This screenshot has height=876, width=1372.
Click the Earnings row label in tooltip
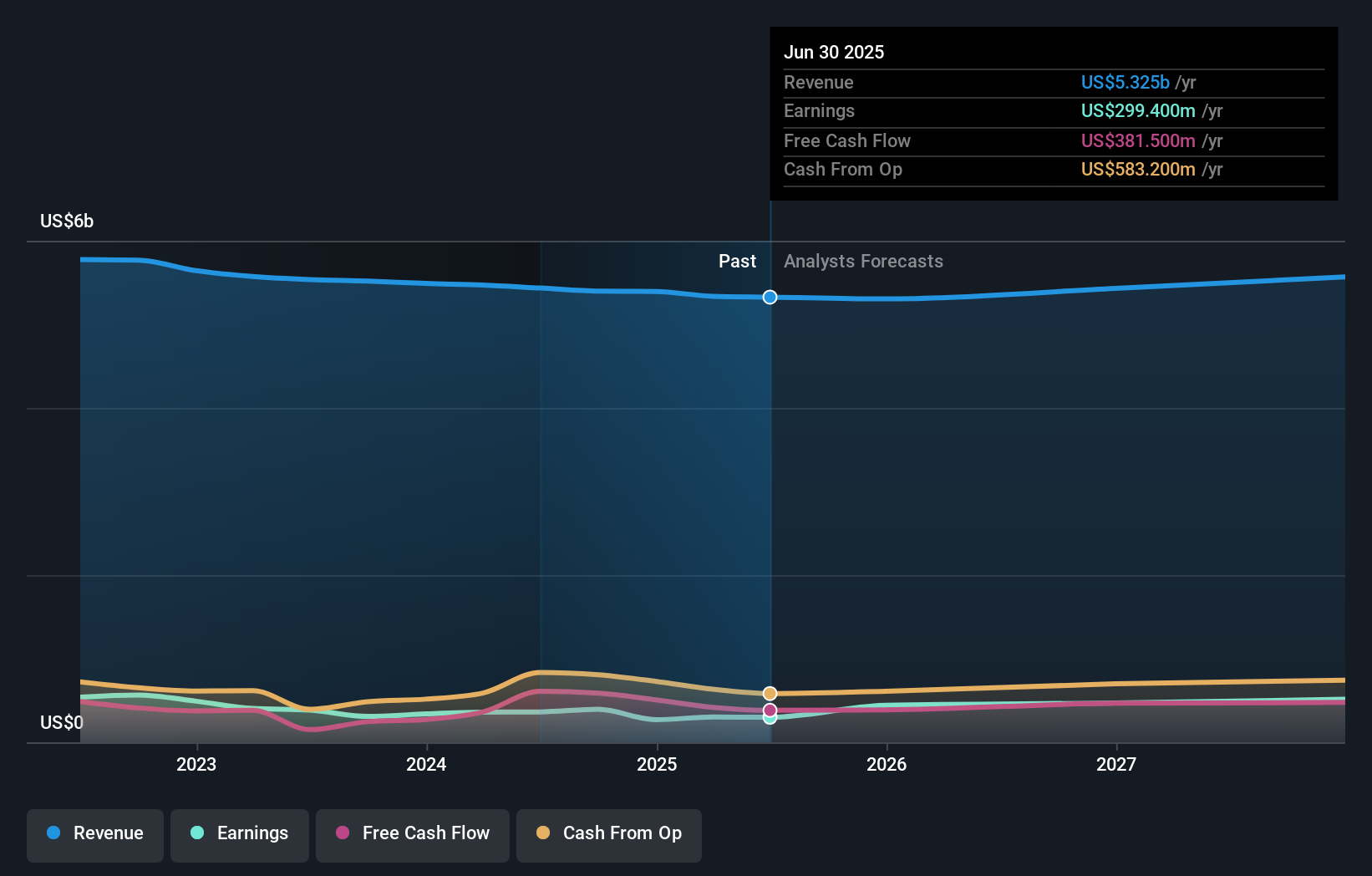[819, 110]
